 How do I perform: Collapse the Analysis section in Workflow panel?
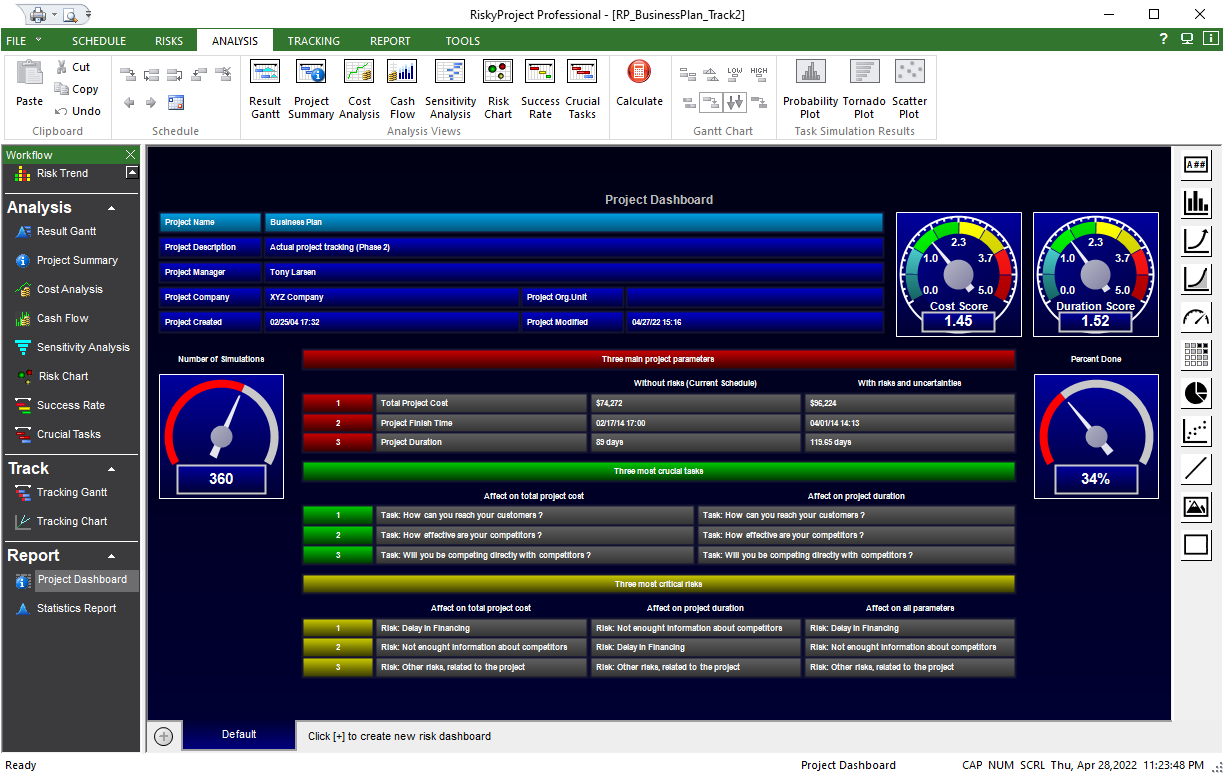pos(111,208)
